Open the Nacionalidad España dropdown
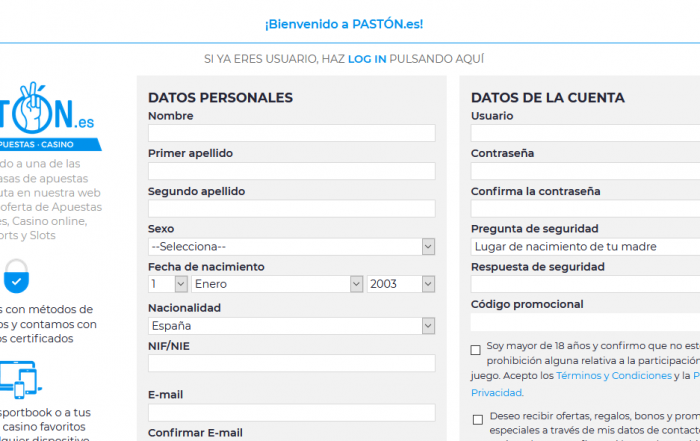 pyautogui.click(x=292, y=326)
